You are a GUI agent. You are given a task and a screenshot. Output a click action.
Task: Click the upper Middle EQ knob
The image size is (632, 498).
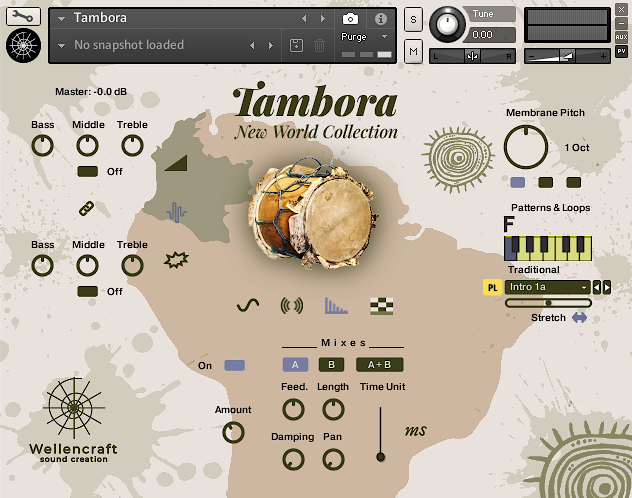click(x=87, y=145)
